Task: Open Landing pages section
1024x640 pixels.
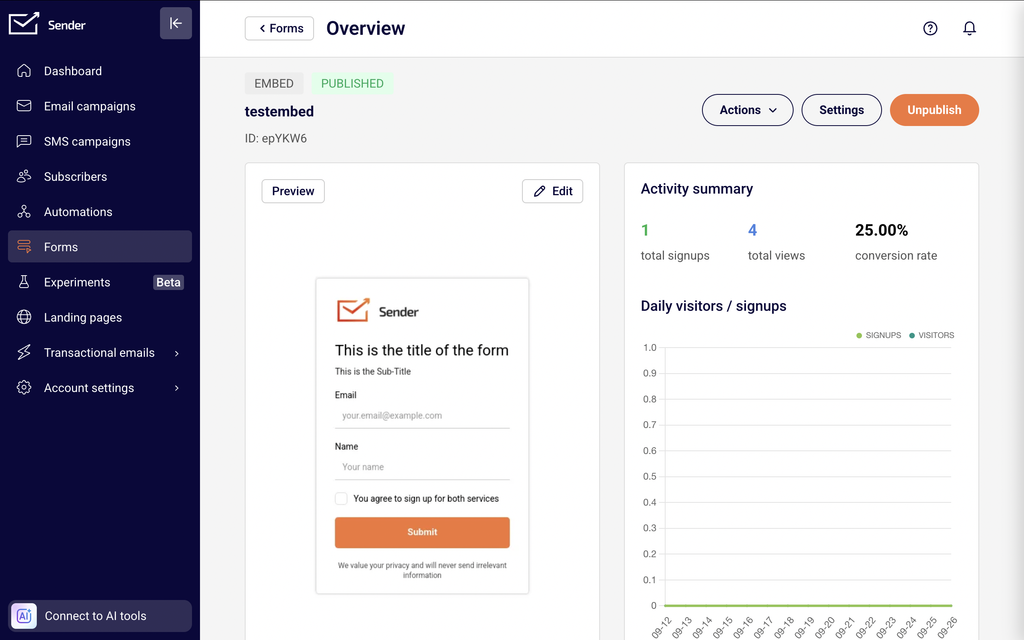Action: tap(100, 317)
